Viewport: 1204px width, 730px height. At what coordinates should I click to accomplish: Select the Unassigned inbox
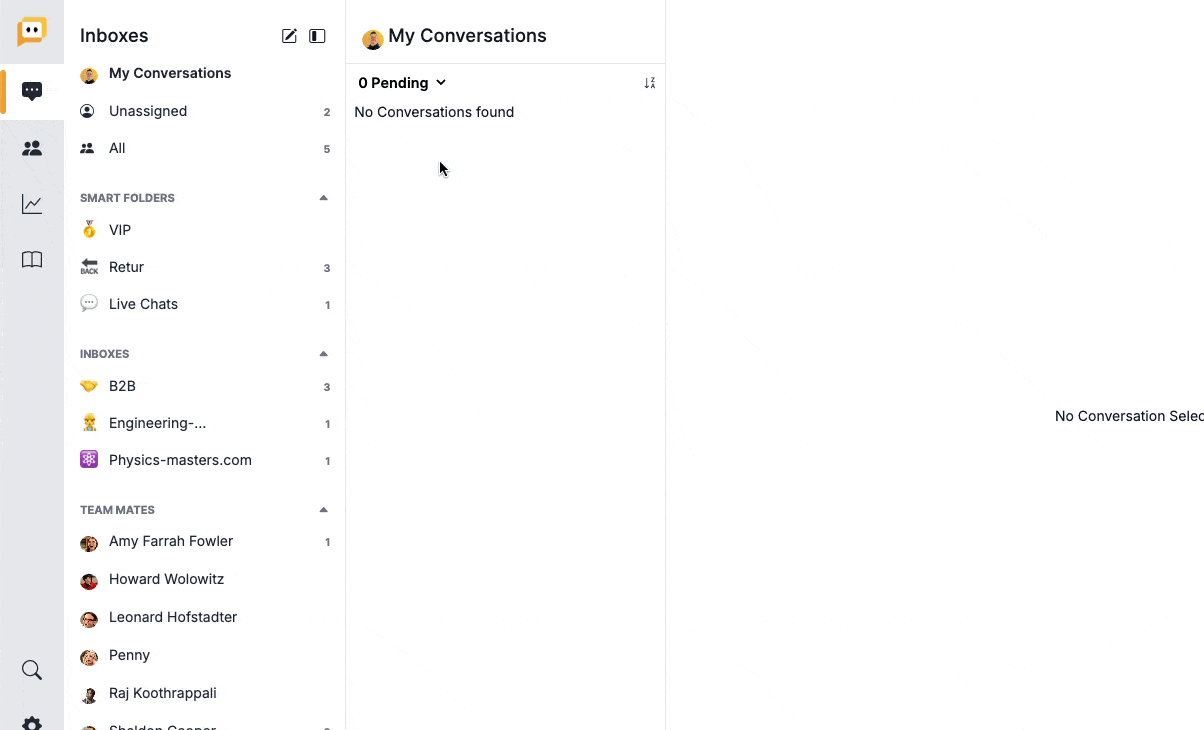pyautogui.click(x=148, y=111)
